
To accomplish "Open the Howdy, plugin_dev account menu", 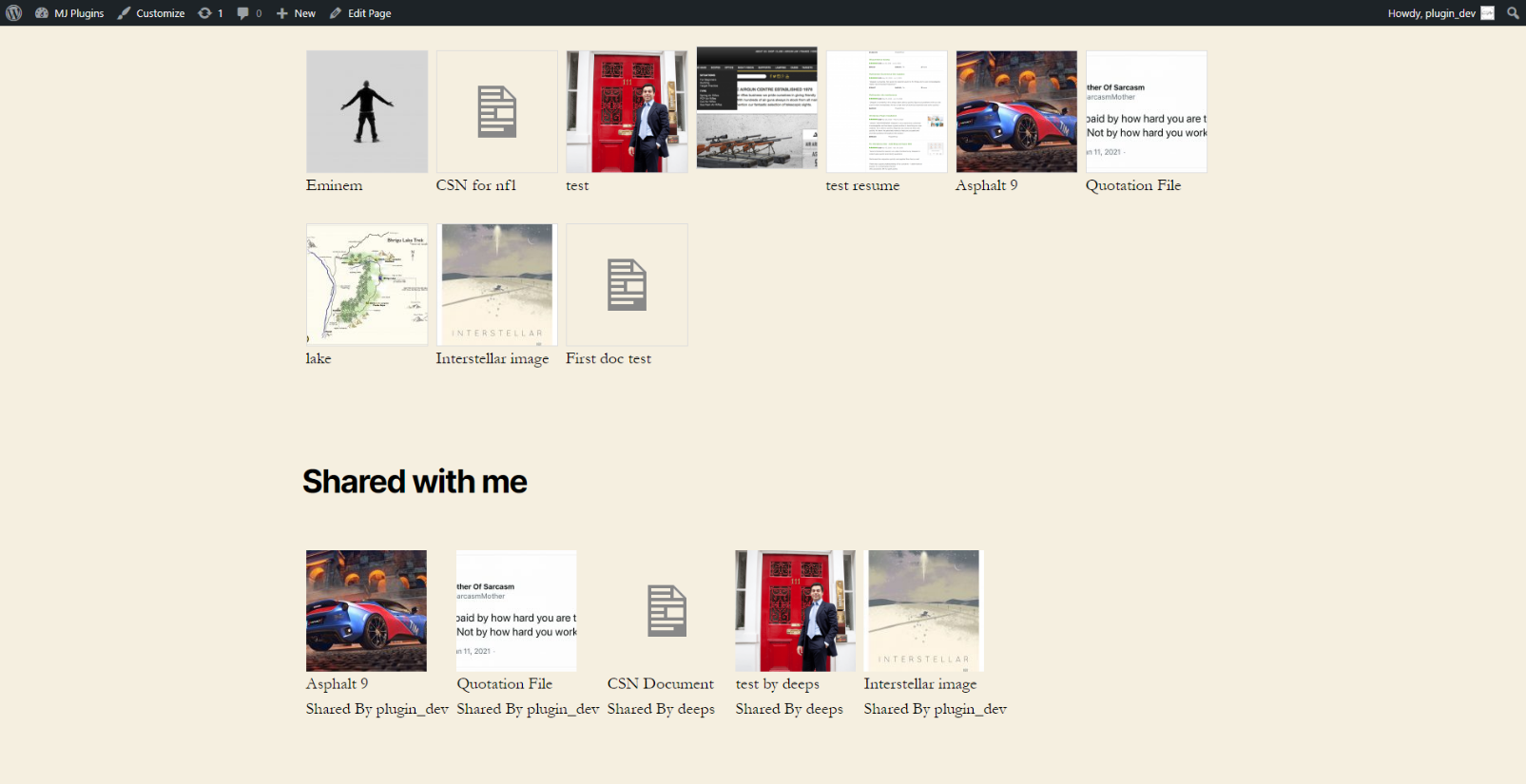I will 1440,13.
